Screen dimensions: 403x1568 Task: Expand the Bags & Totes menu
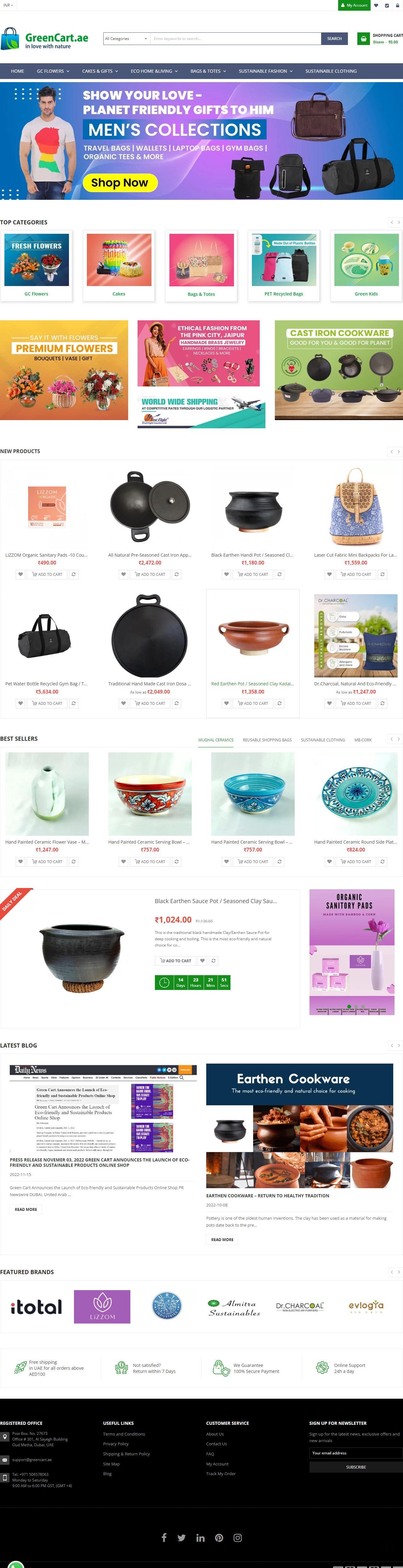(208, 71)
